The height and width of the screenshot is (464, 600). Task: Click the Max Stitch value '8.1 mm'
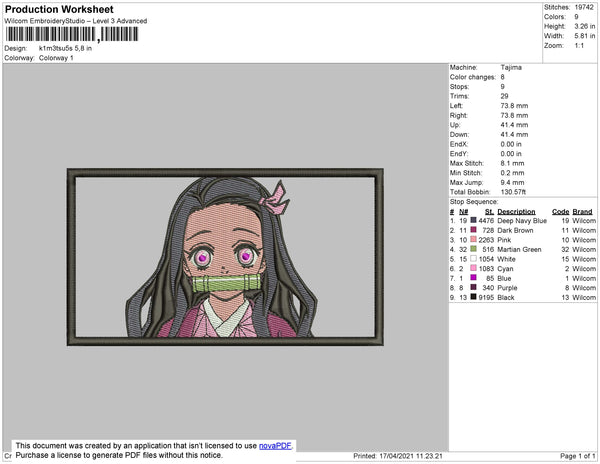pos(512,163)
